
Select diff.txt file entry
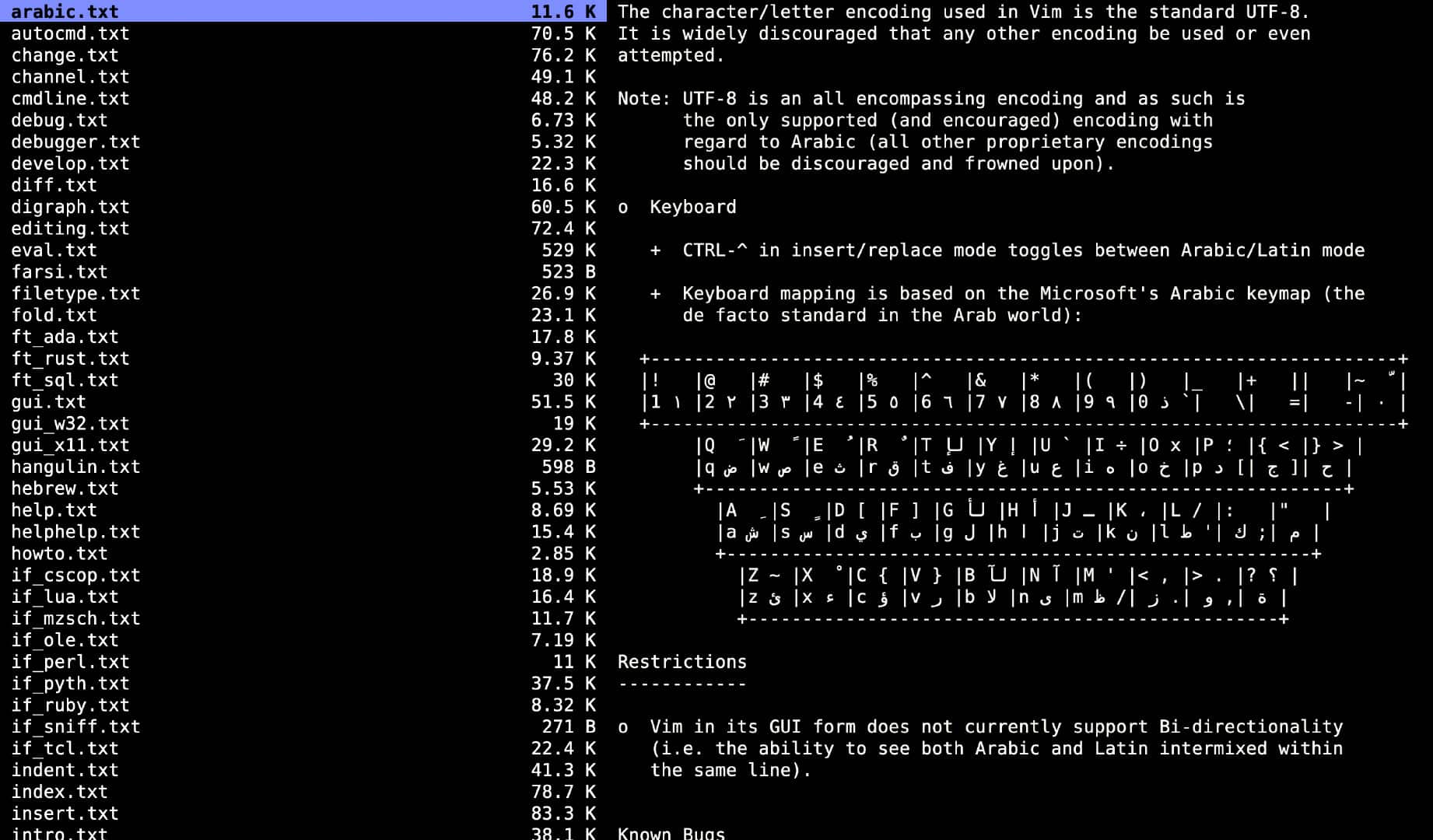click(303, 185)
